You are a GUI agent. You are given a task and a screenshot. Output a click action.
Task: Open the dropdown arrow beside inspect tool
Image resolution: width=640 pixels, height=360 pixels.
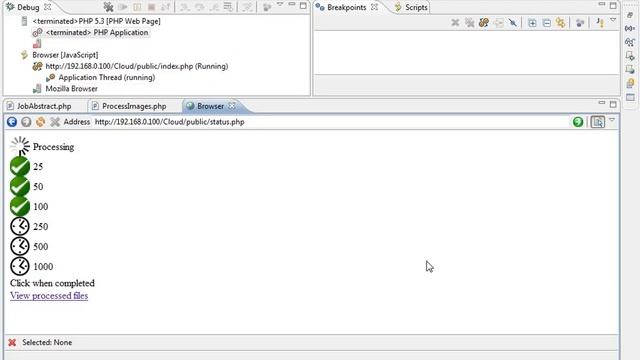(x=612, y=120)
